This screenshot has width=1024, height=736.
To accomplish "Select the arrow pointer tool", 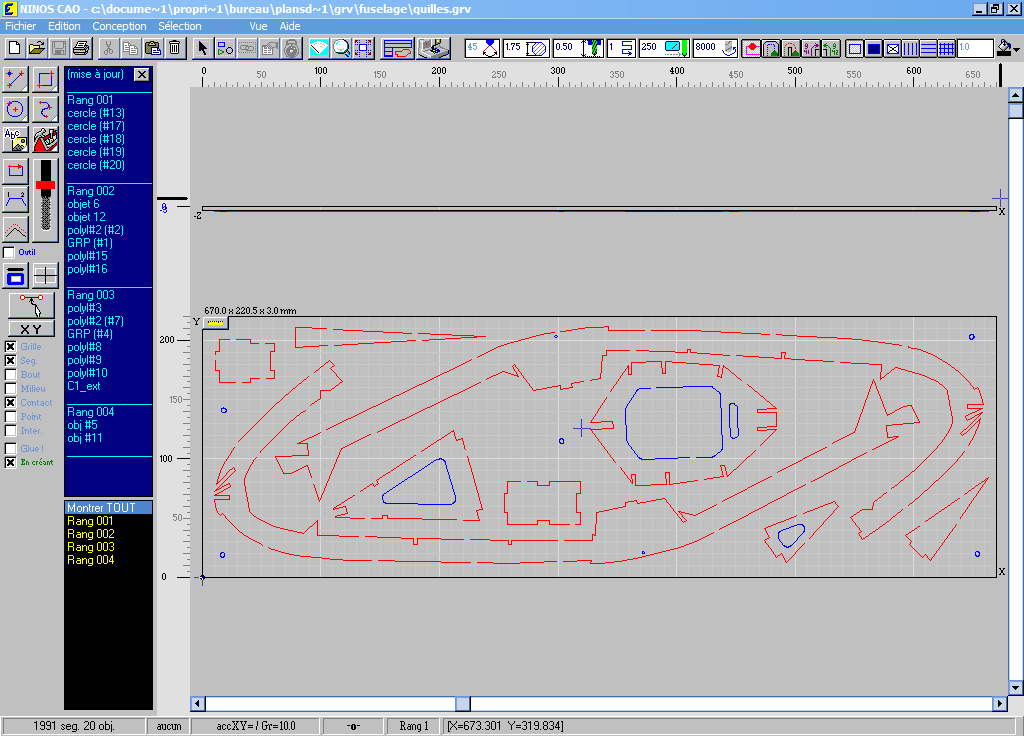I will coord(201,47).
